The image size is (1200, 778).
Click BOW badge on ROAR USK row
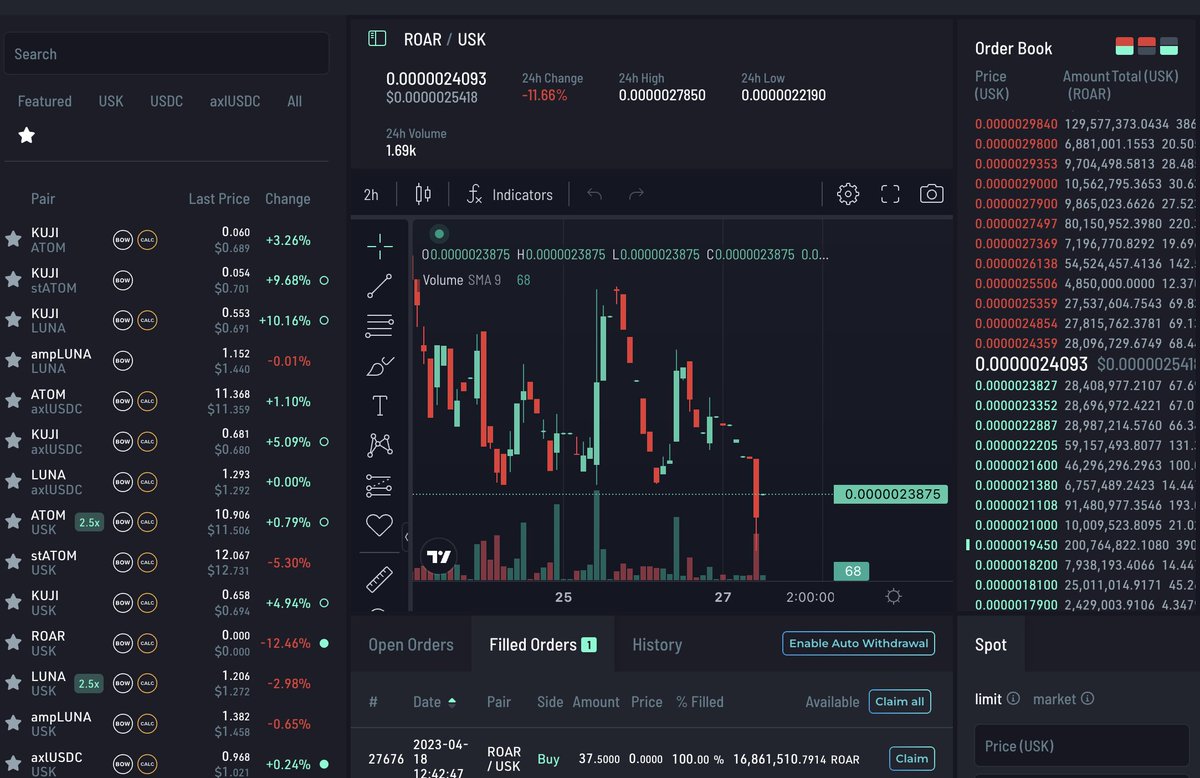click(x=123, y=643)
